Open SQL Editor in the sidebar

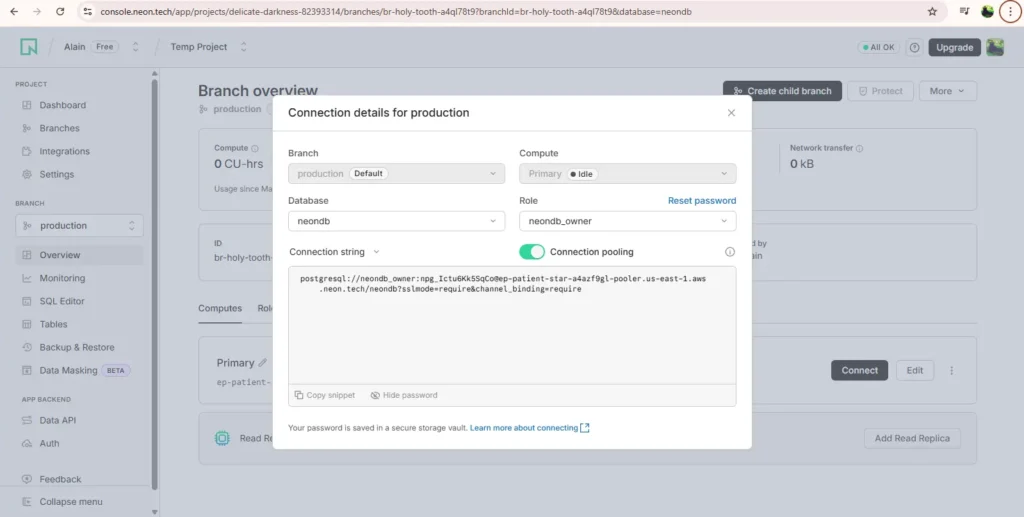(x=62, y=301)
